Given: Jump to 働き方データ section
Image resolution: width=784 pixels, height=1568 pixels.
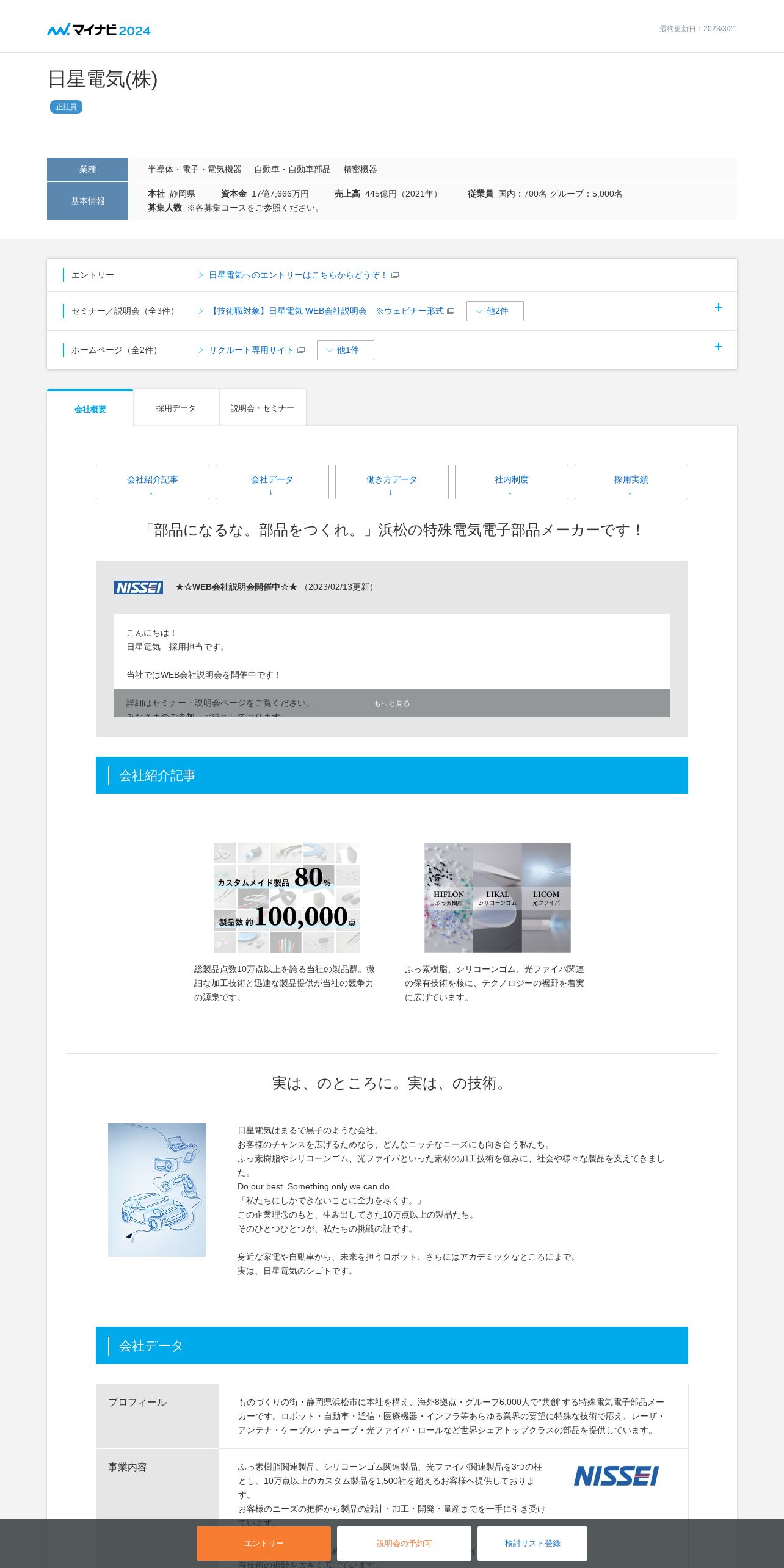Looking at the screenshot, I should coord(392,482).
